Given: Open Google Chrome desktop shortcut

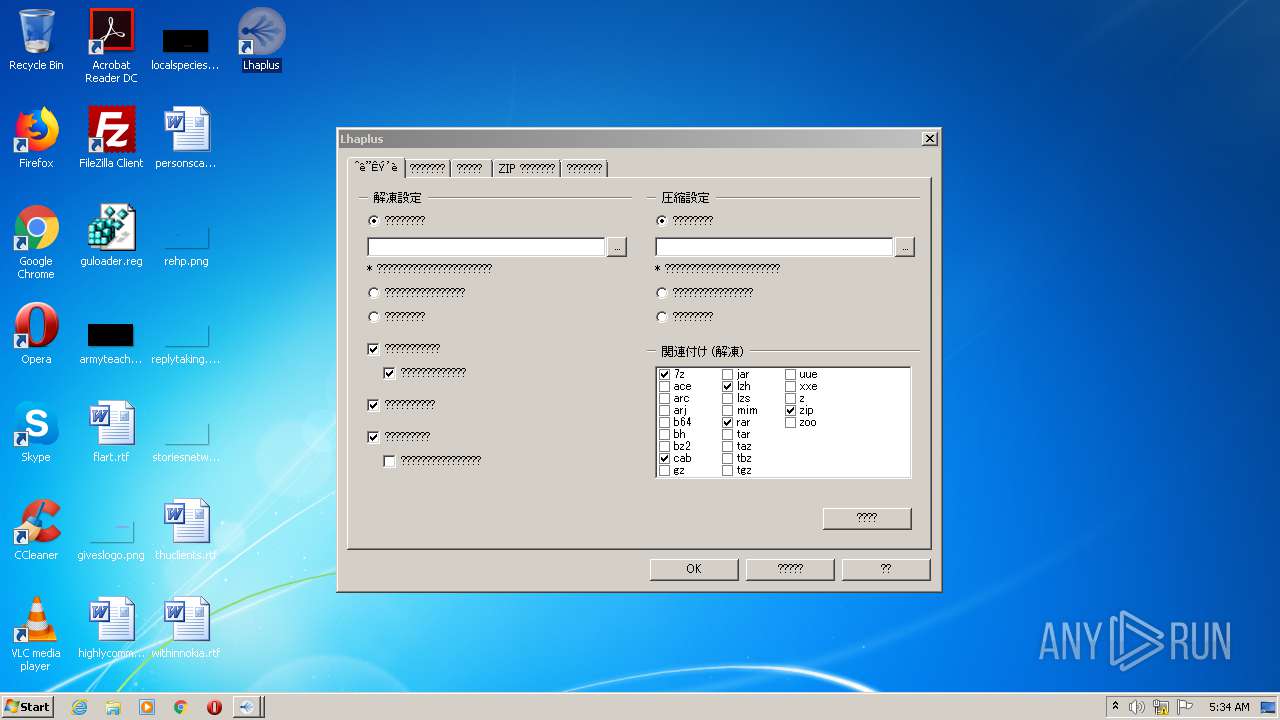Looking at the screenshot, I should pos(36,243).
